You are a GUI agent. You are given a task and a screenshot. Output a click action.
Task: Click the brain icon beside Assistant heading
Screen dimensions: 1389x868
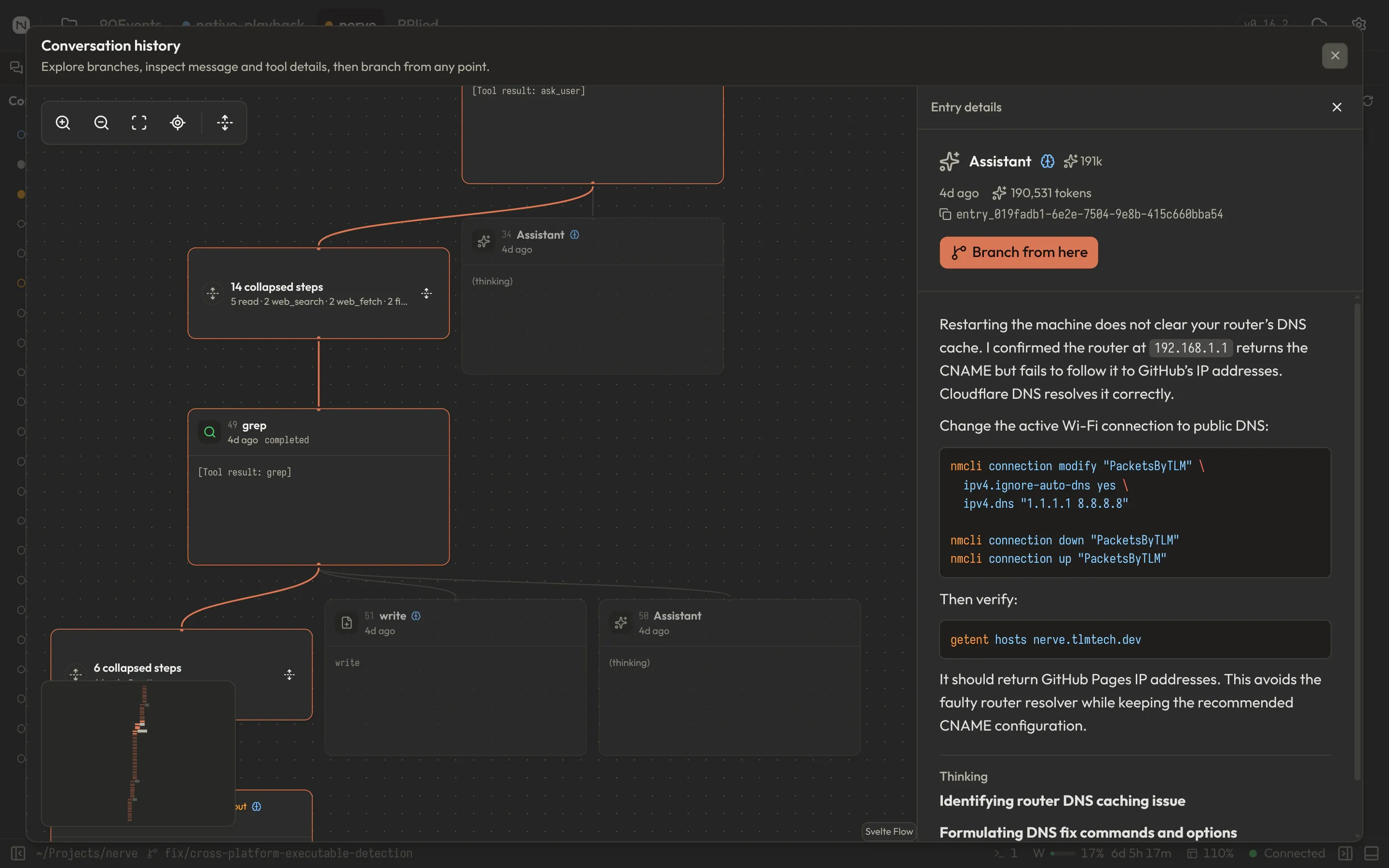[x=1048, y=162]
